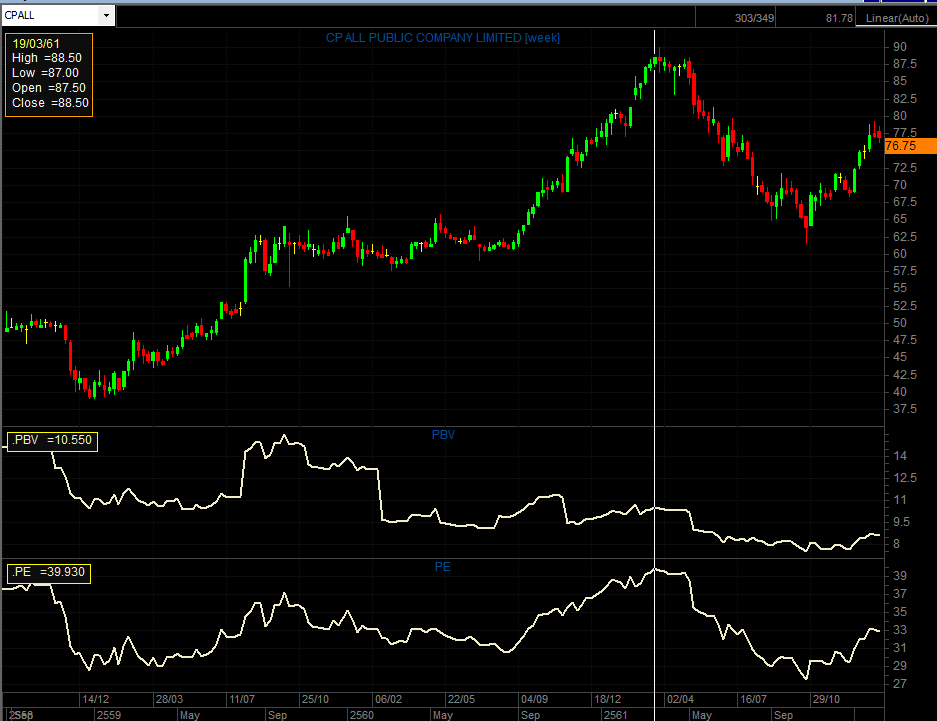Click the 45 label on price axis

(900, 357)
